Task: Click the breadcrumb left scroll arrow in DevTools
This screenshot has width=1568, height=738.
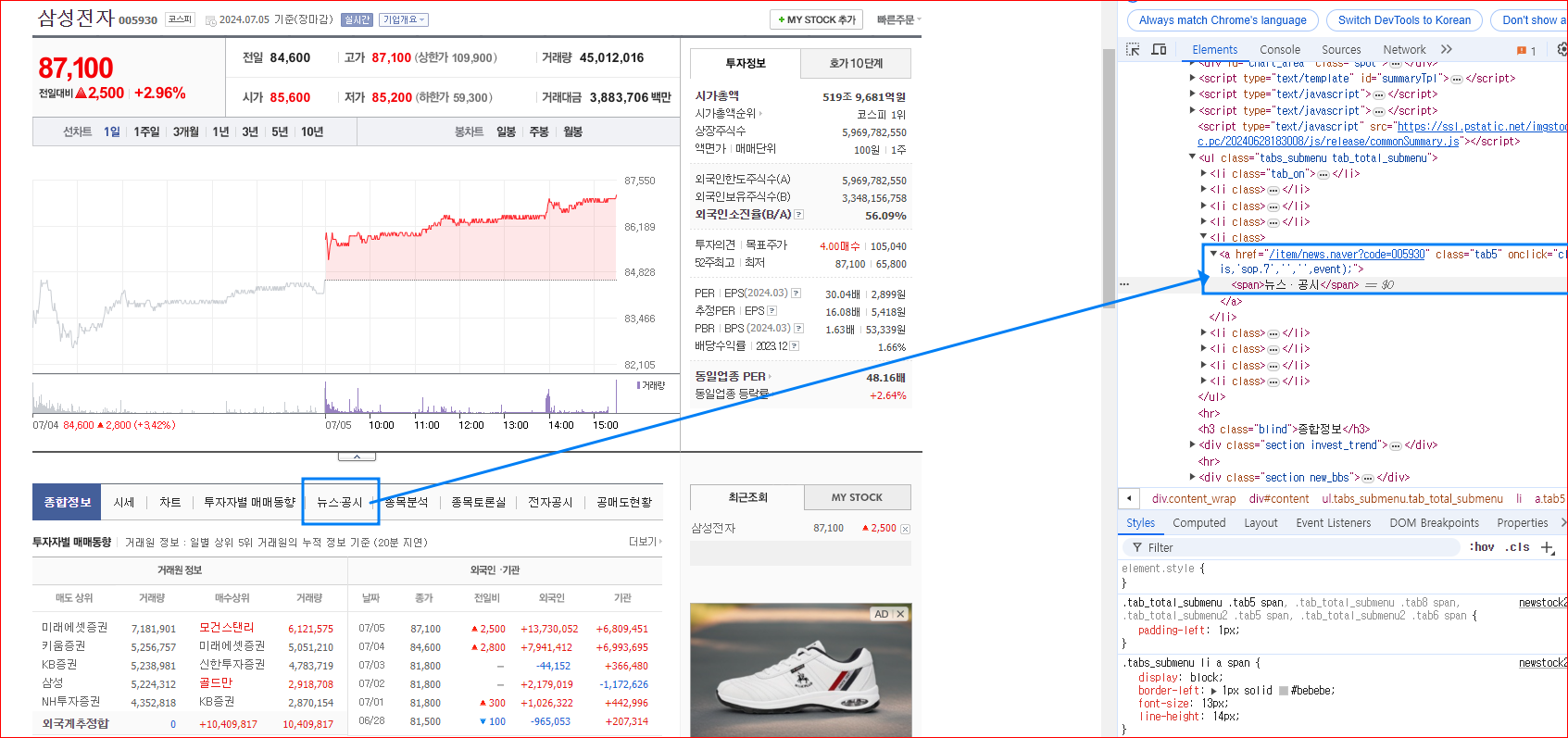Action: coord(1129,498)
